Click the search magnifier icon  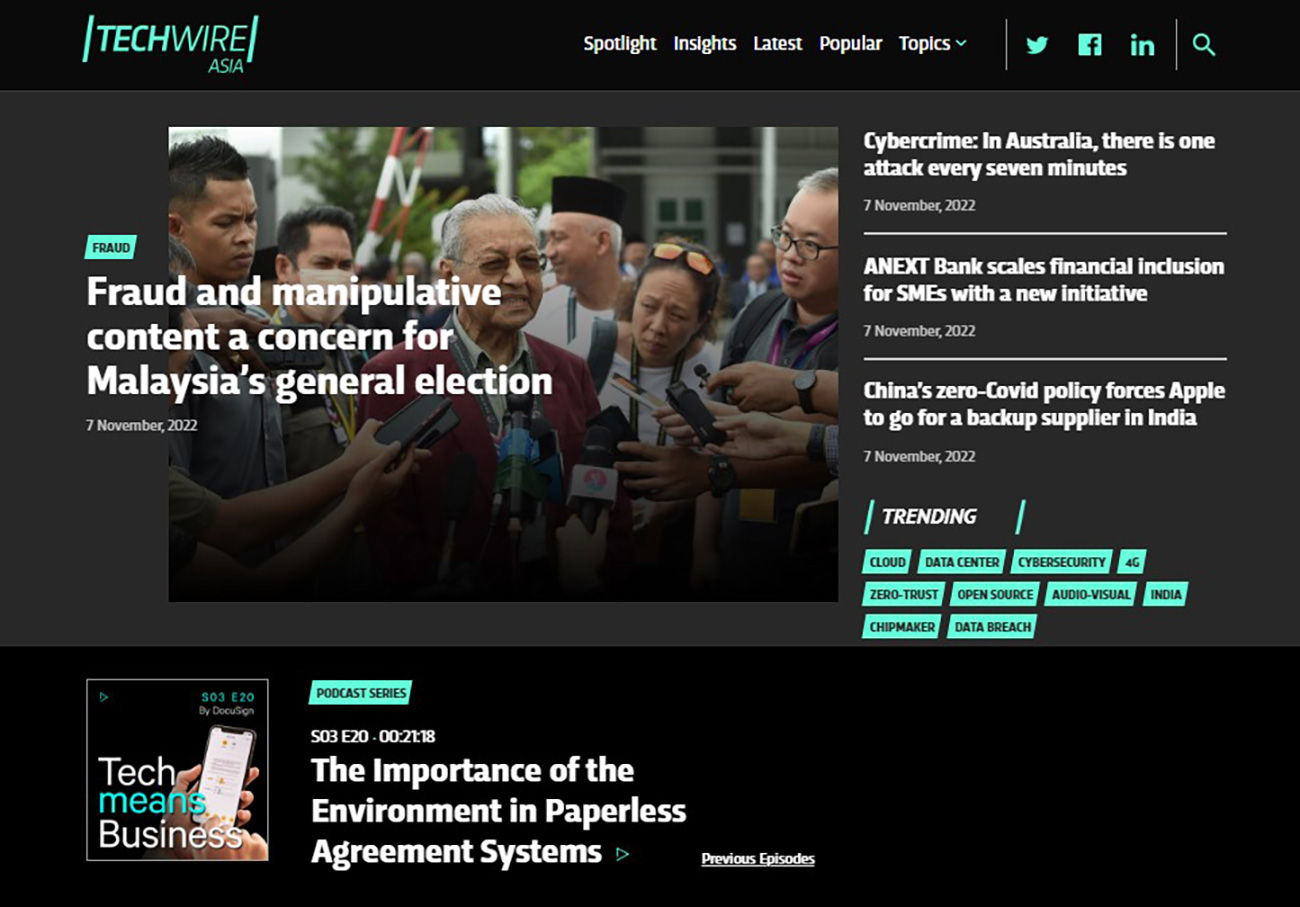tap(1204, 45)
